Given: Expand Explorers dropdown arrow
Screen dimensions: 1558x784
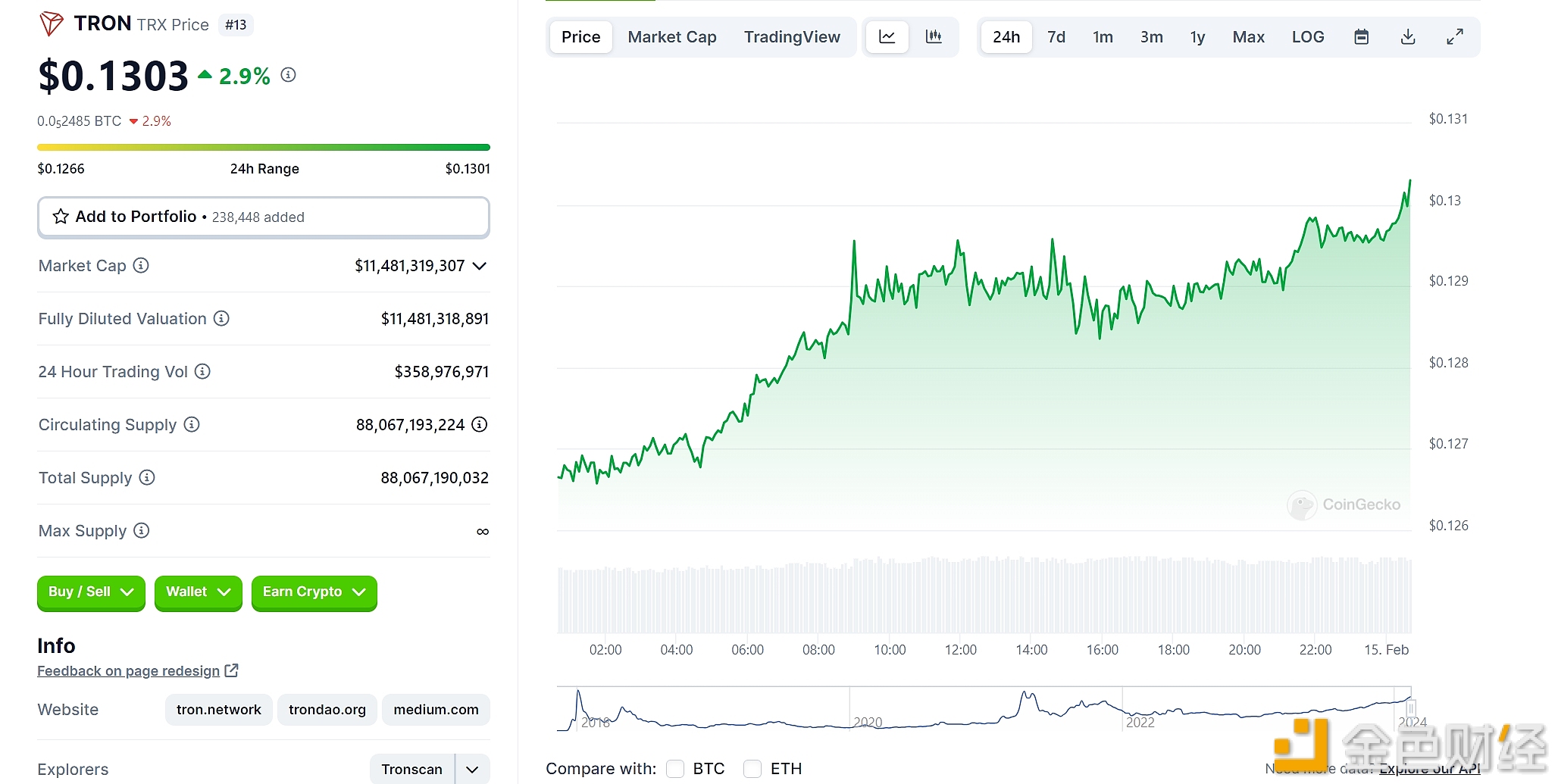Looking at the screenshot, I should pos(473,770).
